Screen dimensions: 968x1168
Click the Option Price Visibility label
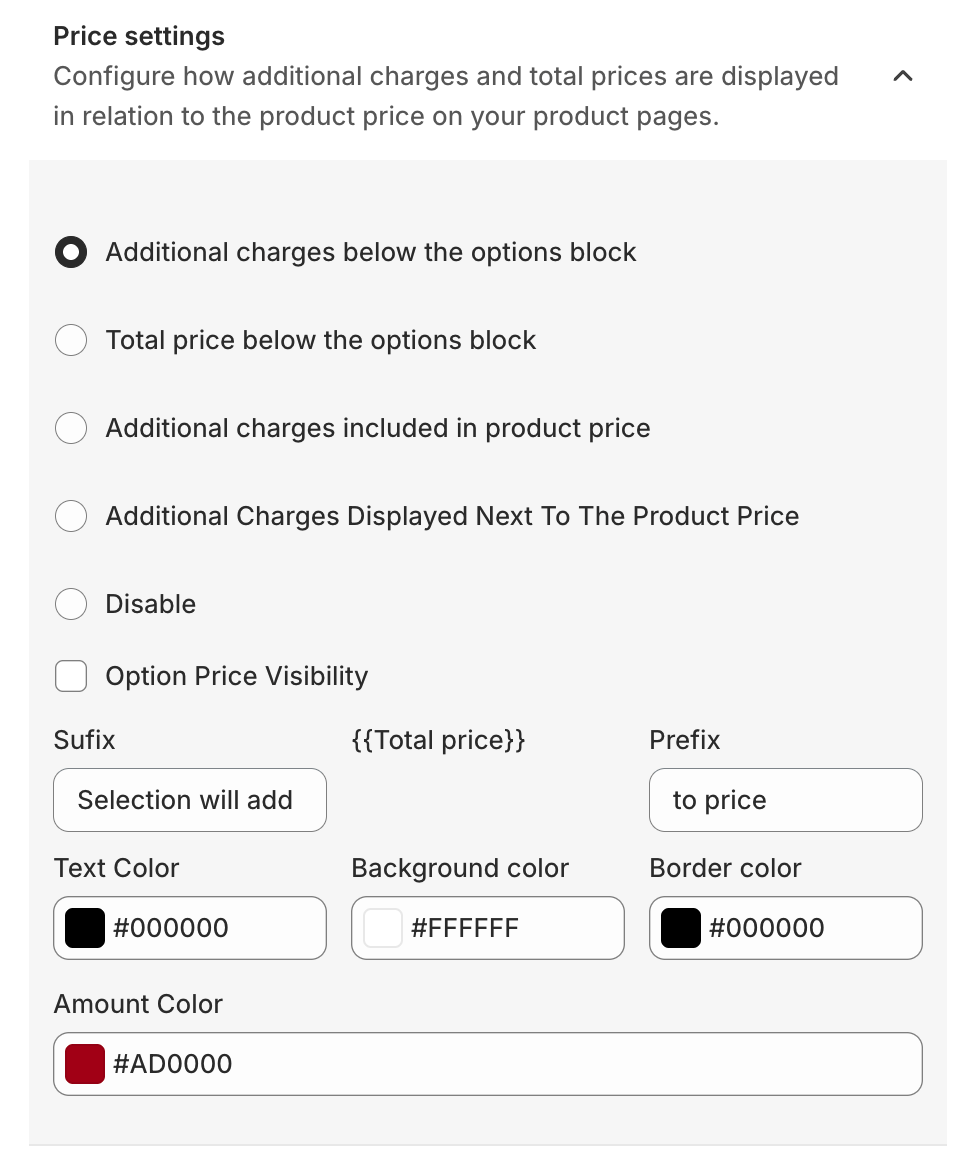point(237,677)
